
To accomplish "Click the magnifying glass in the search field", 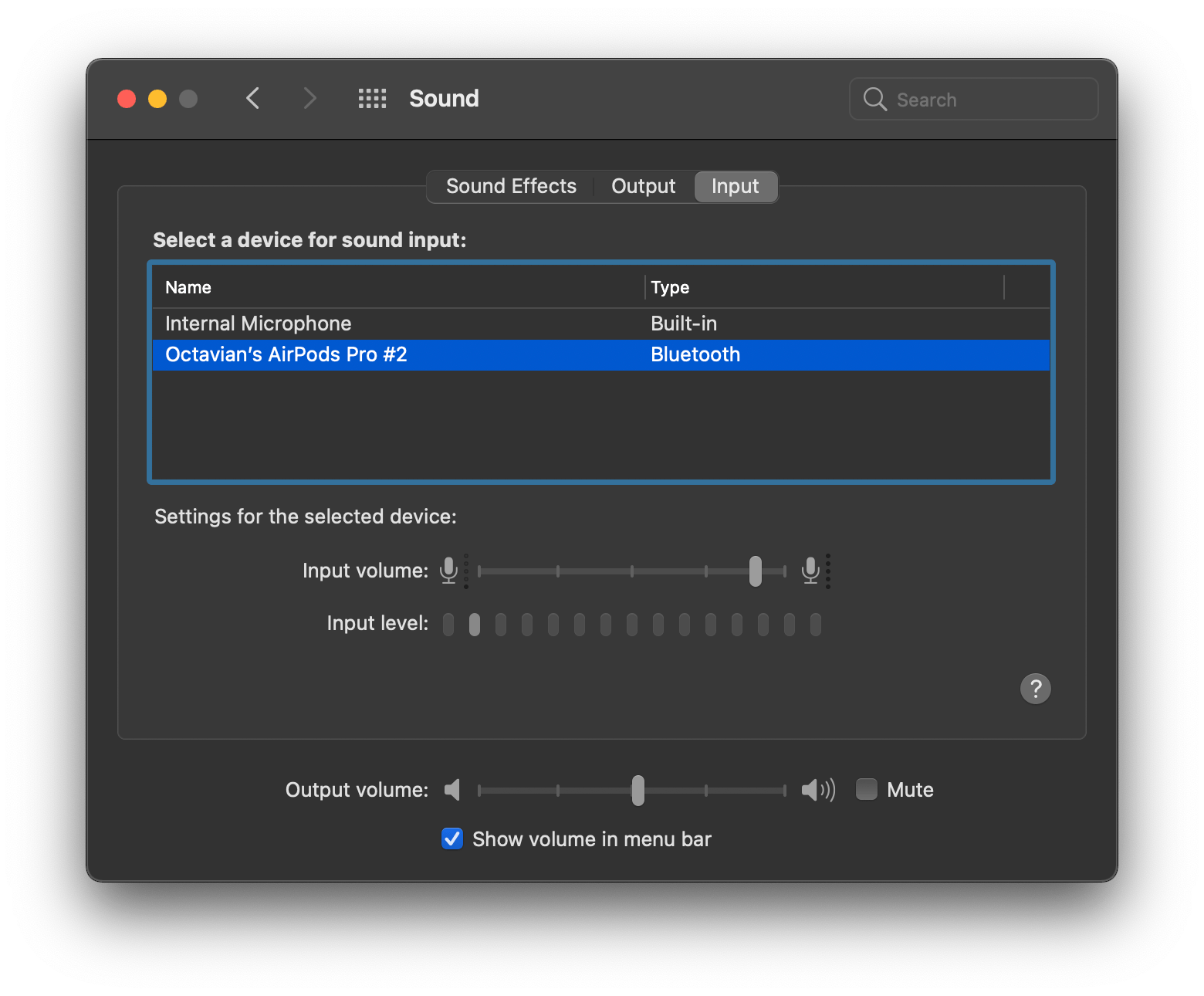I will (874, 99).
